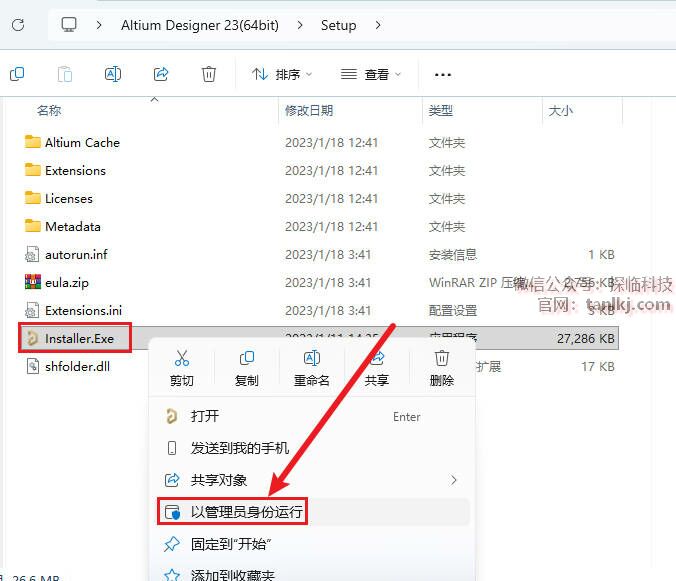Sort by the 修改日期 column header

[x=309, y=111]
